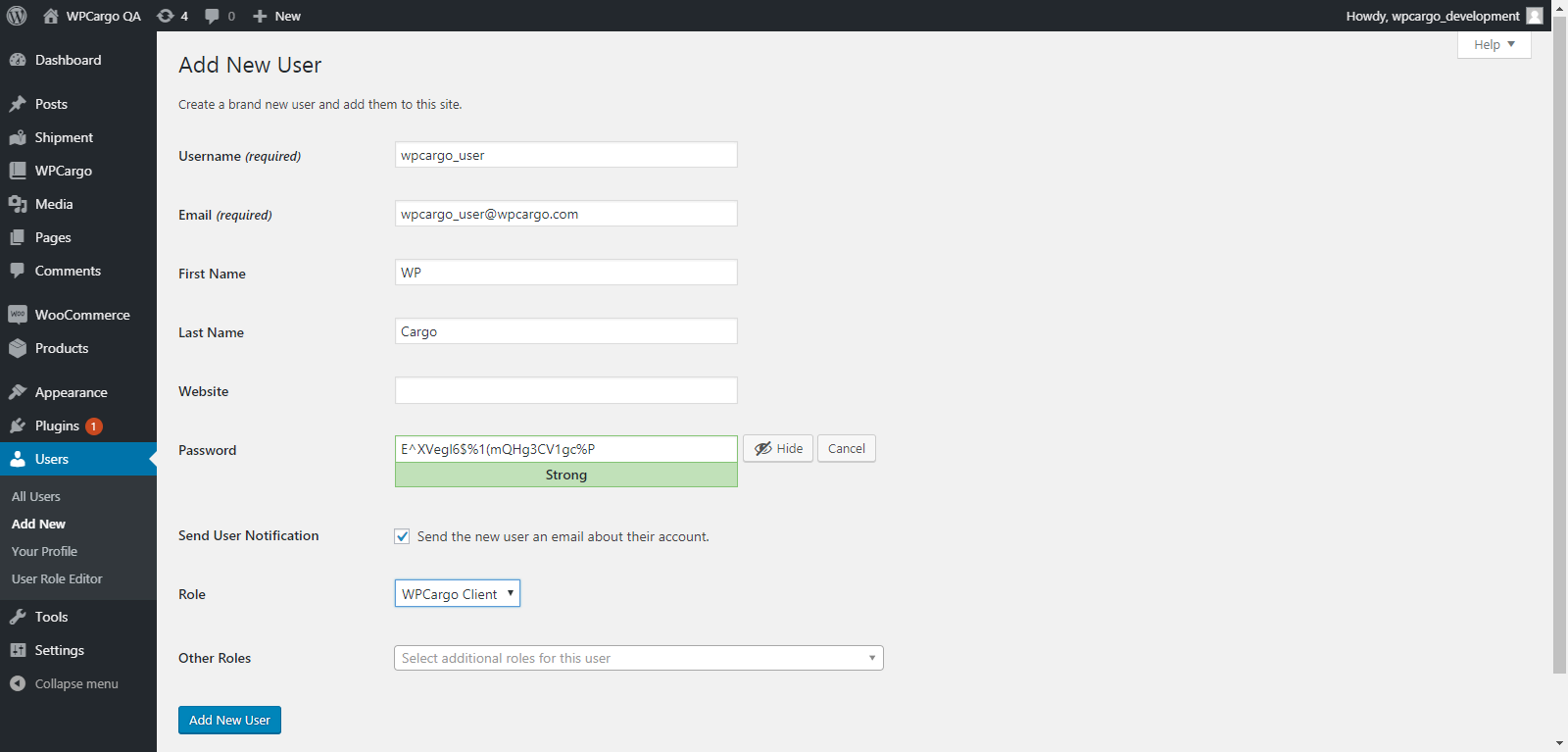Open the Other Roles multi-select dropdown

point(639,658)
